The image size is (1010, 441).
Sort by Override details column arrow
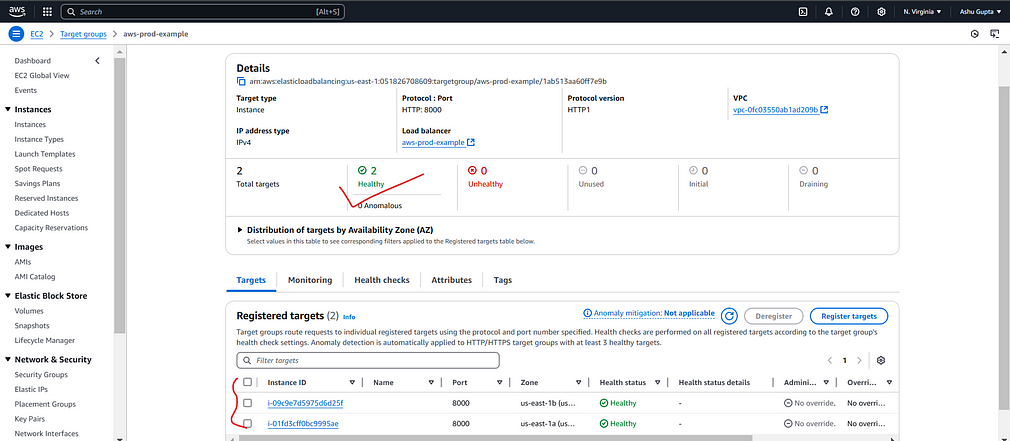(888, 382)
